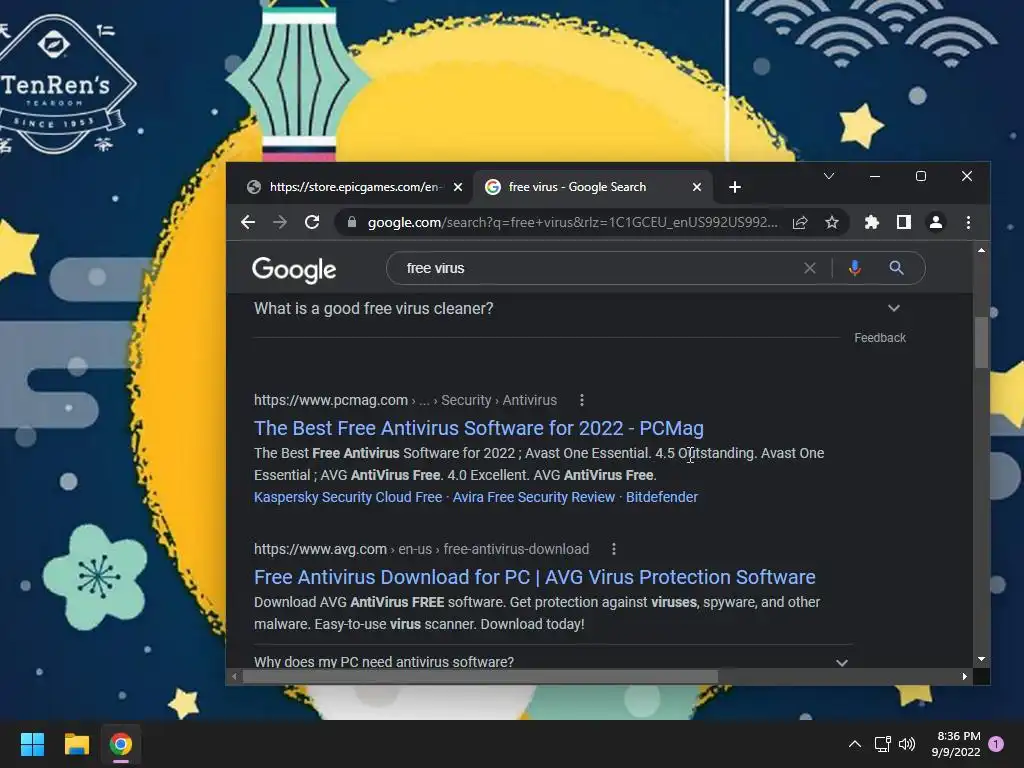Show hidden system tray icons
Screen dimensions: 1024x768
(855, 744)
